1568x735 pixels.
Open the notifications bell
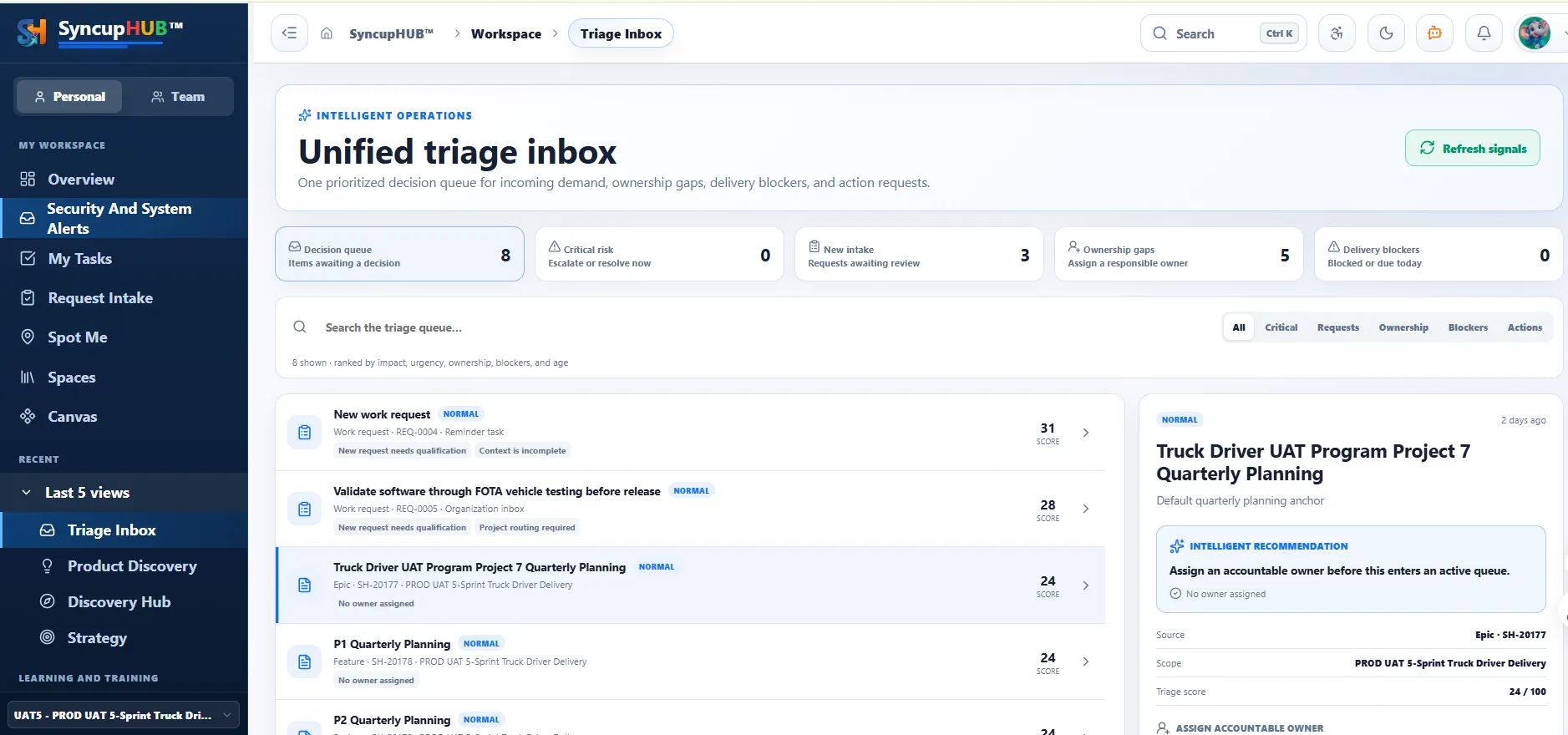point(1484,33)
